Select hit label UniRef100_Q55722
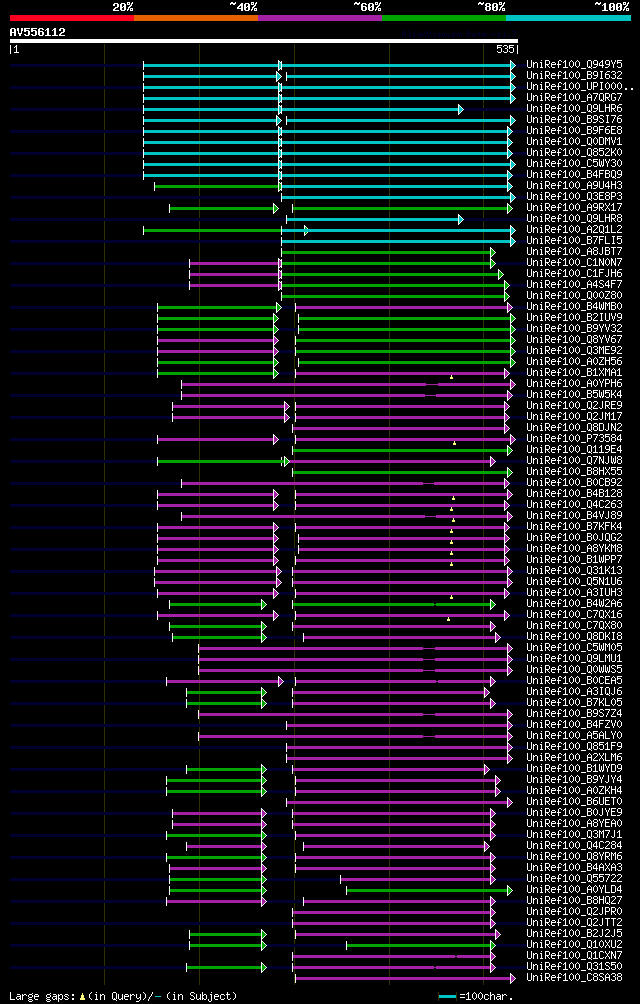 [x=574, y=879]
